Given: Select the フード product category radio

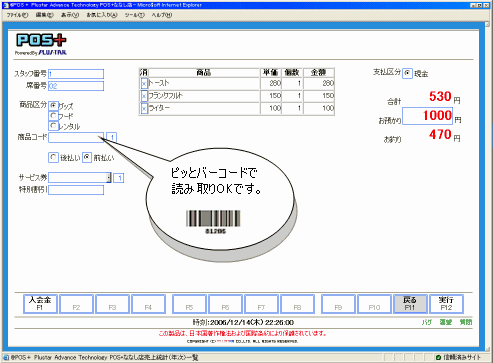Looking at the screenshot, I should tap(53, 116).
